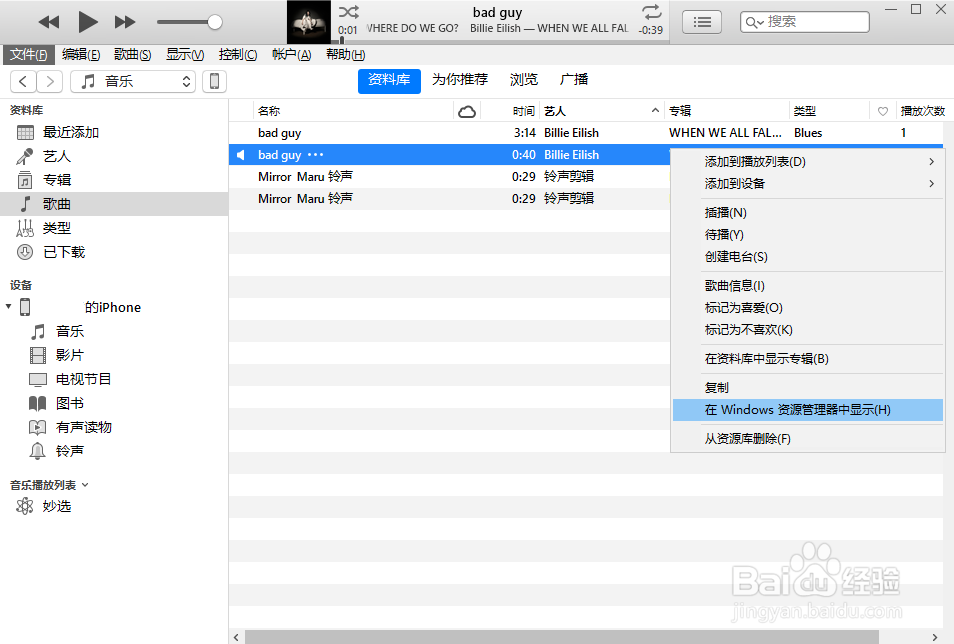Skip to next track with fast-forward button
954x644 pixels.
(125, 23)
